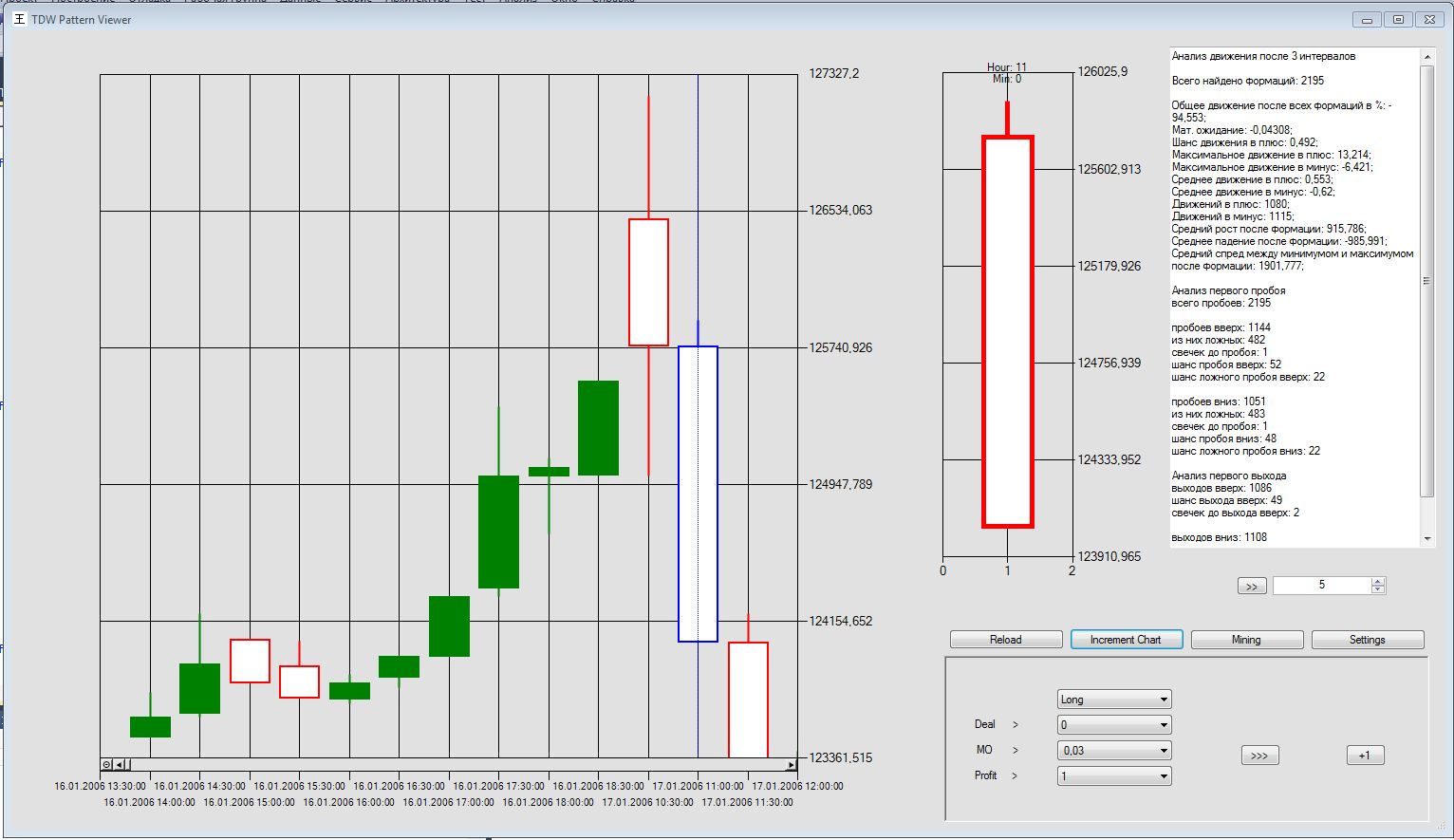
Task: Maximize the TDW Pattern Viewer window
Action: (x=1398, y=19)
